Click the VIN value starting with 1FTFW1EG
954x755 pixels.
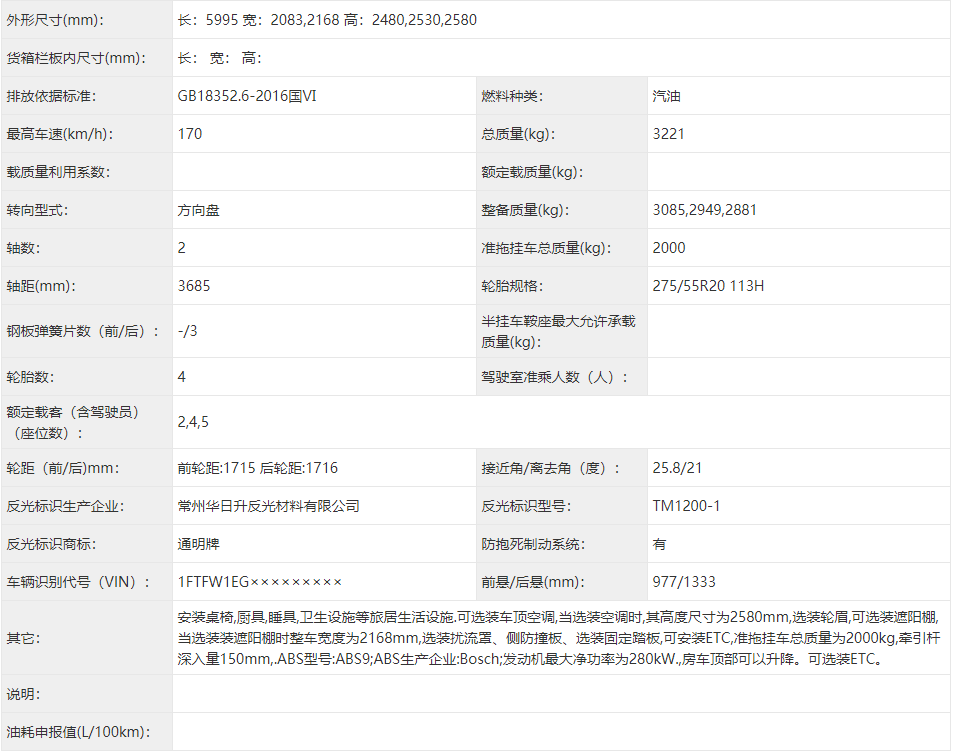pos(259,582)
